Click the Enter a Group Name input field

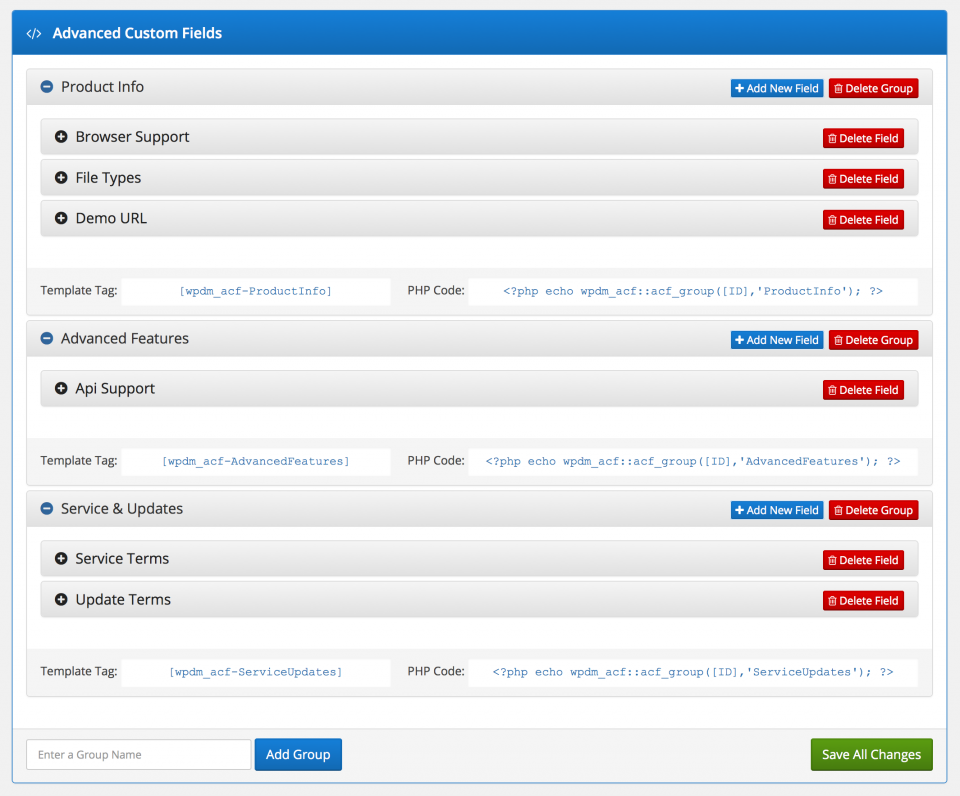tap(138, 754)
